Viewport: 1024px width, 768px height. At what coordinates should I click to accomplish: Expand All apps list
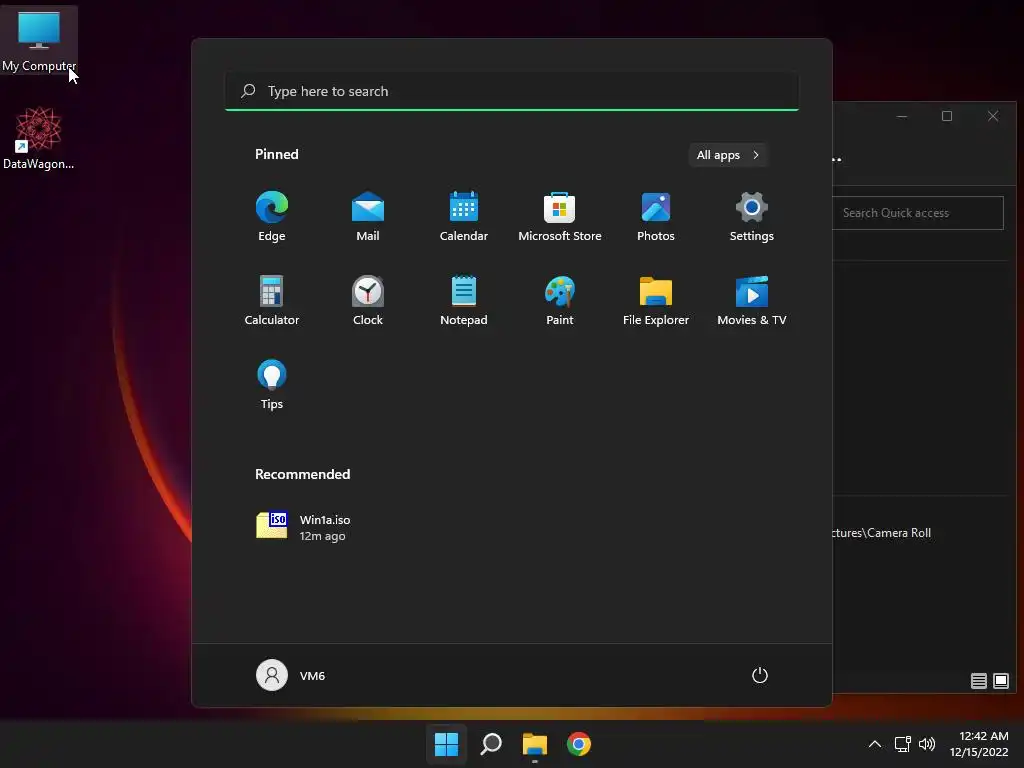point(728,155)
